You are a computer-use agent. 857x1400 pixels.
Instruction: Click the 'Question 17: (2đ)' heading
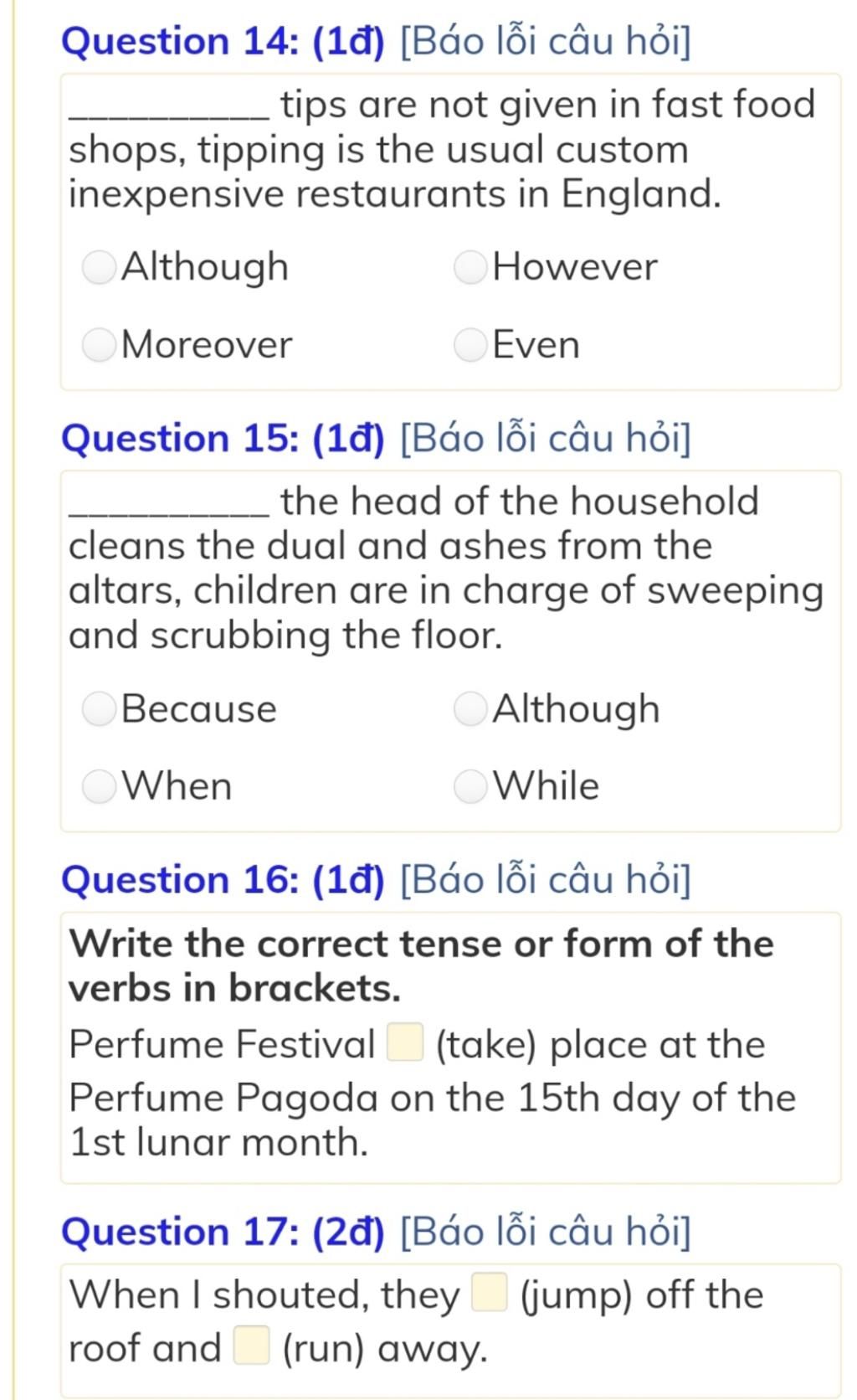(223, 1232)
